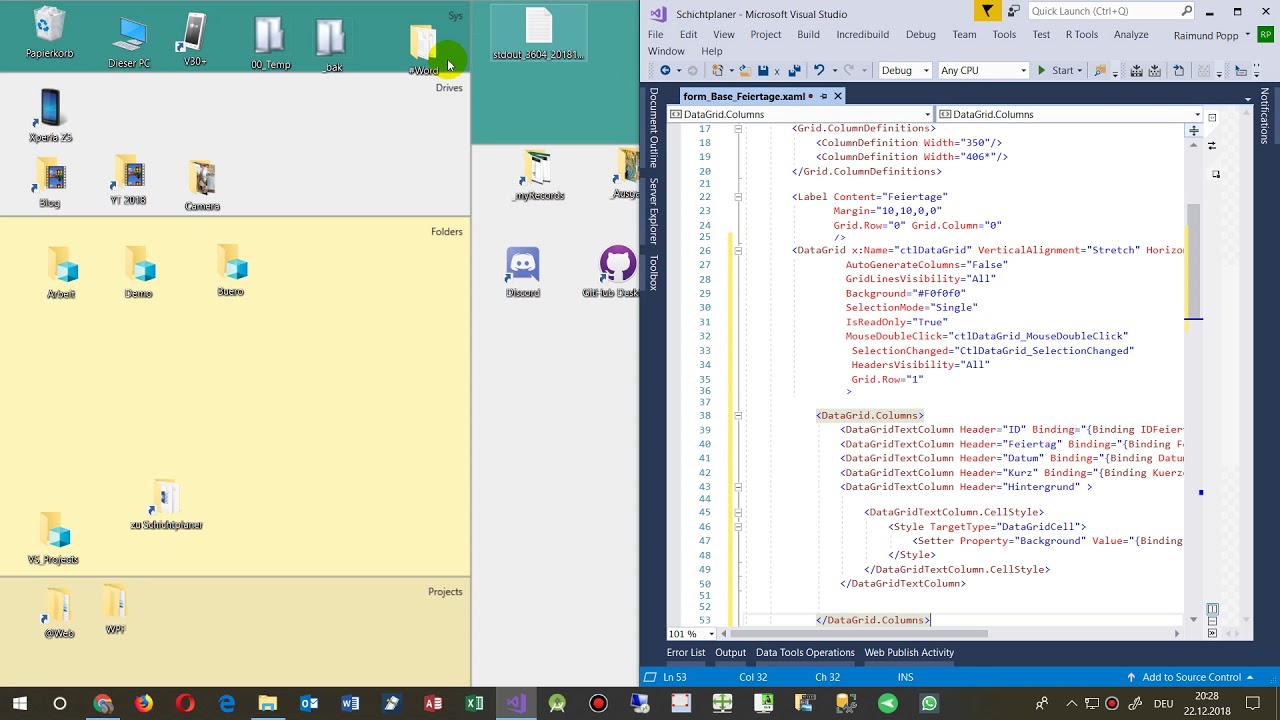Select the VS_Projects folder on desktop
1280x720 pixels.
(53, 538)
